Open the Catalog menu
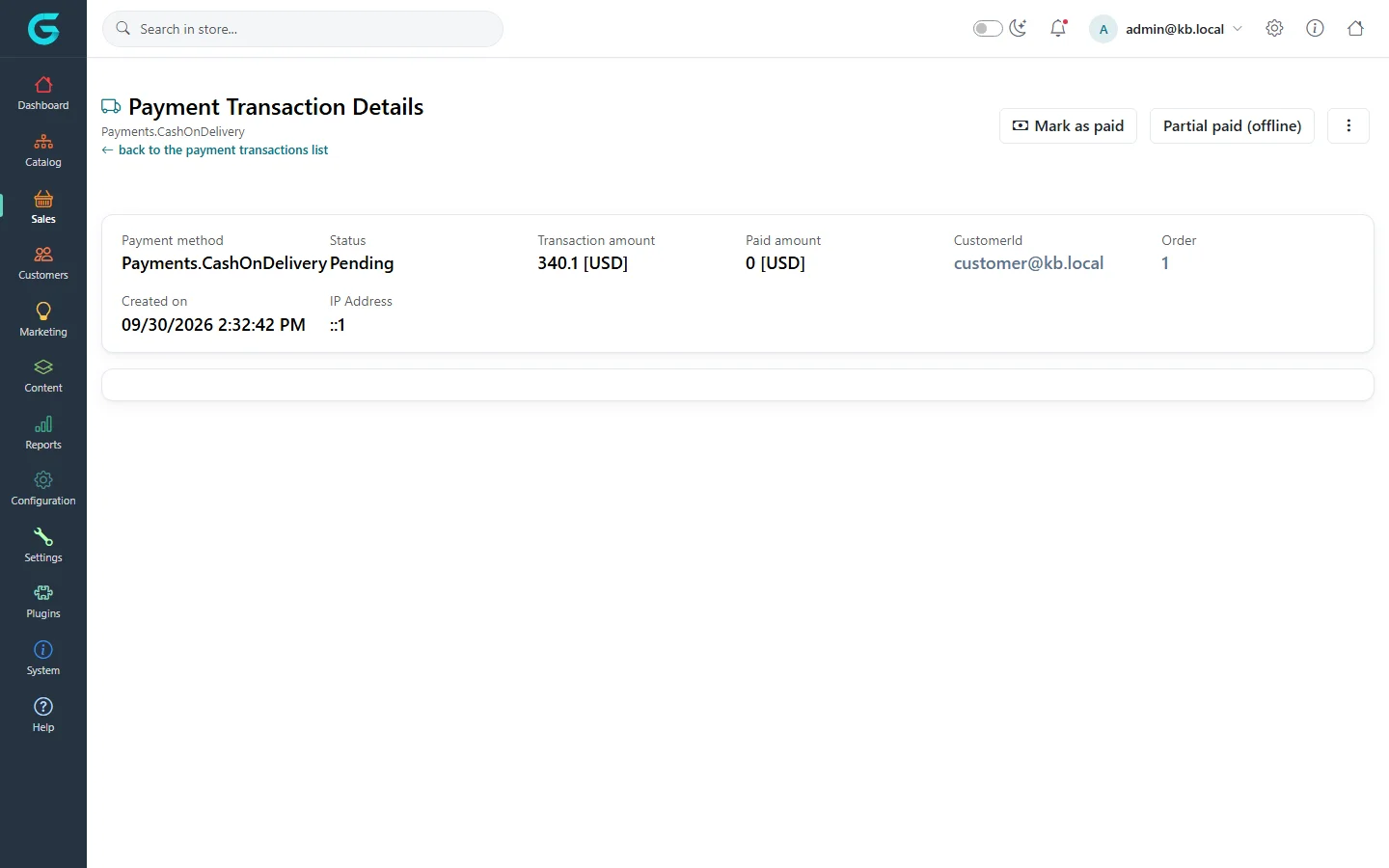Screen dimensions: 1389x868 (43, 150)
